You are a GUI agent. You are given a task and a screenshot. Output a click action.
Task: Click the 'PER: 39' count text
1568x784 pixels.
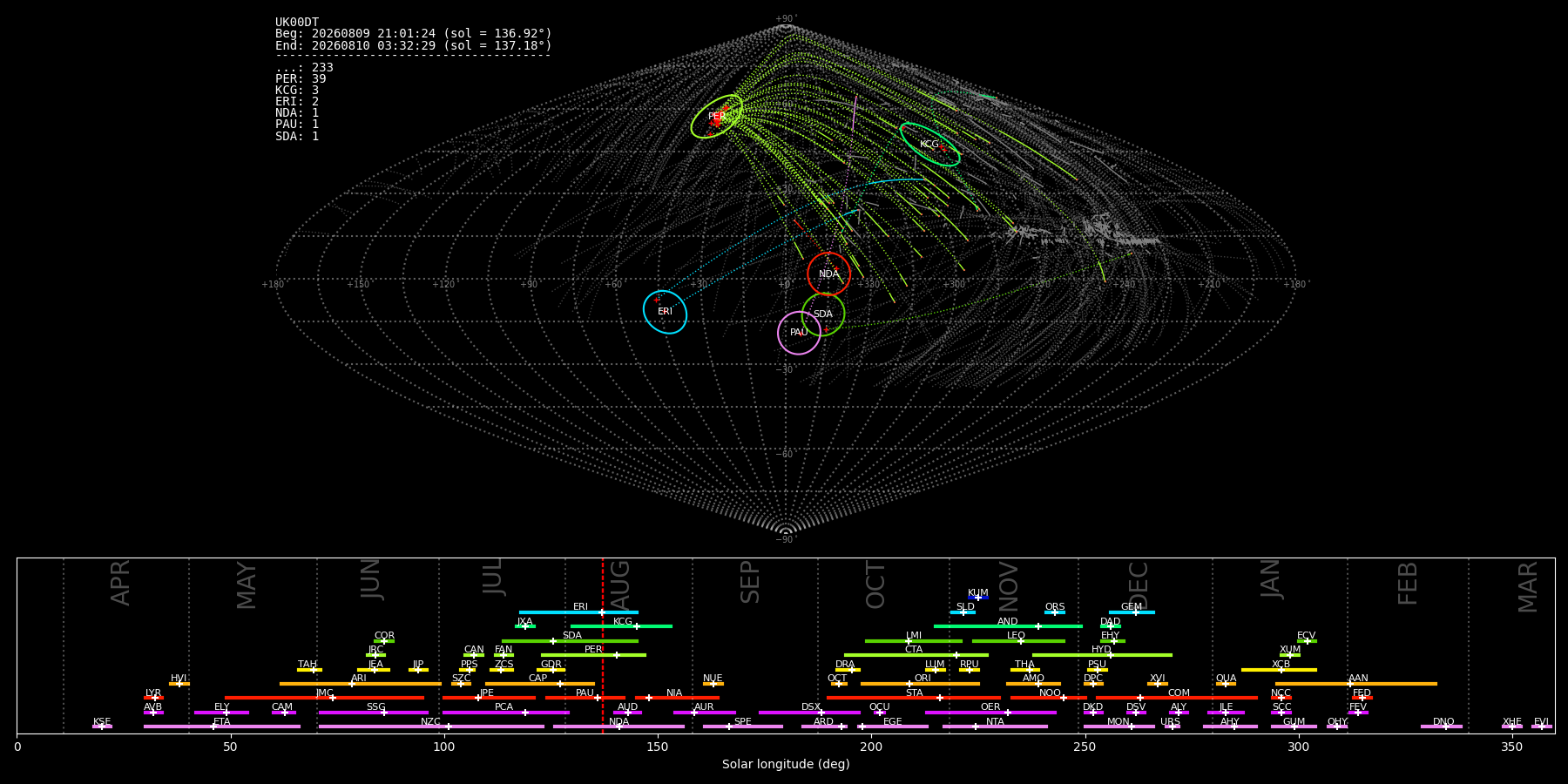click(301, 79)
